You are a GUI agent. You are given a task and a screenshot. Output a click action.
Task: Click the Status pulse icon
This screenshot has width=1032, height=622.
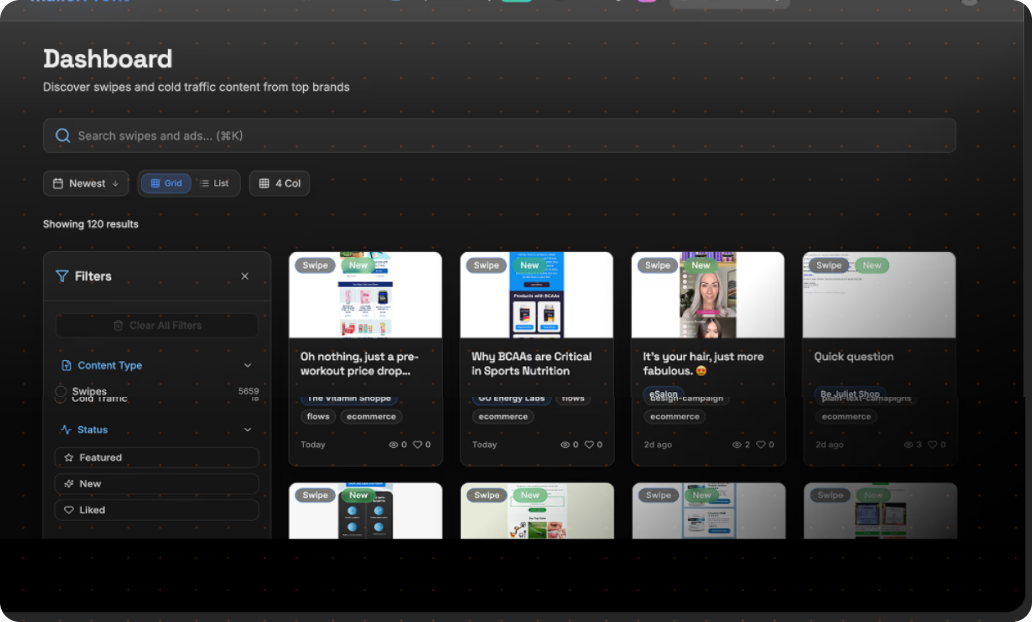pos(66,430)
